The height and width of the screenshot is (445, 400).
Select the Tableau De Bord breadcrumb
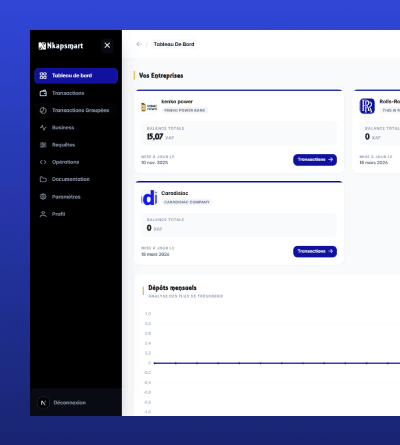[x=174, y=44]
